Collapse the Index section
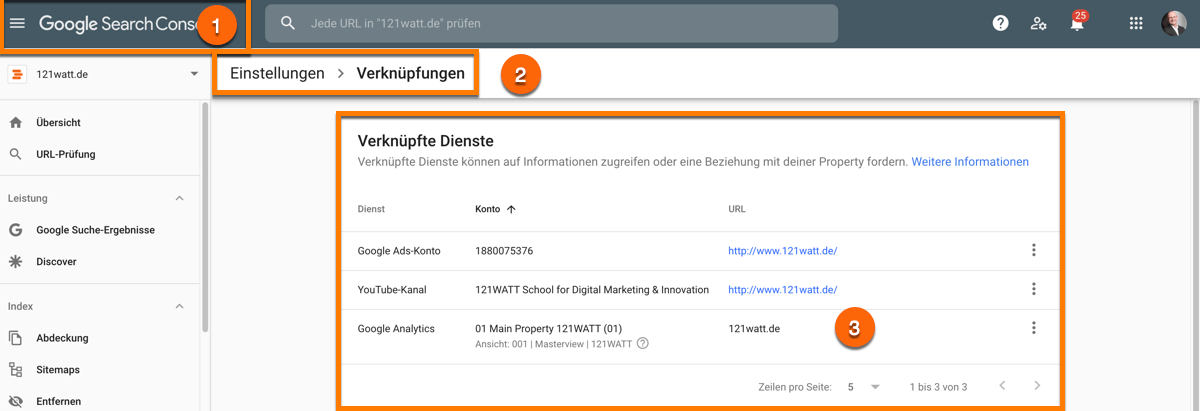Screen dimensions: 1200x411 (x=179, y=306)
